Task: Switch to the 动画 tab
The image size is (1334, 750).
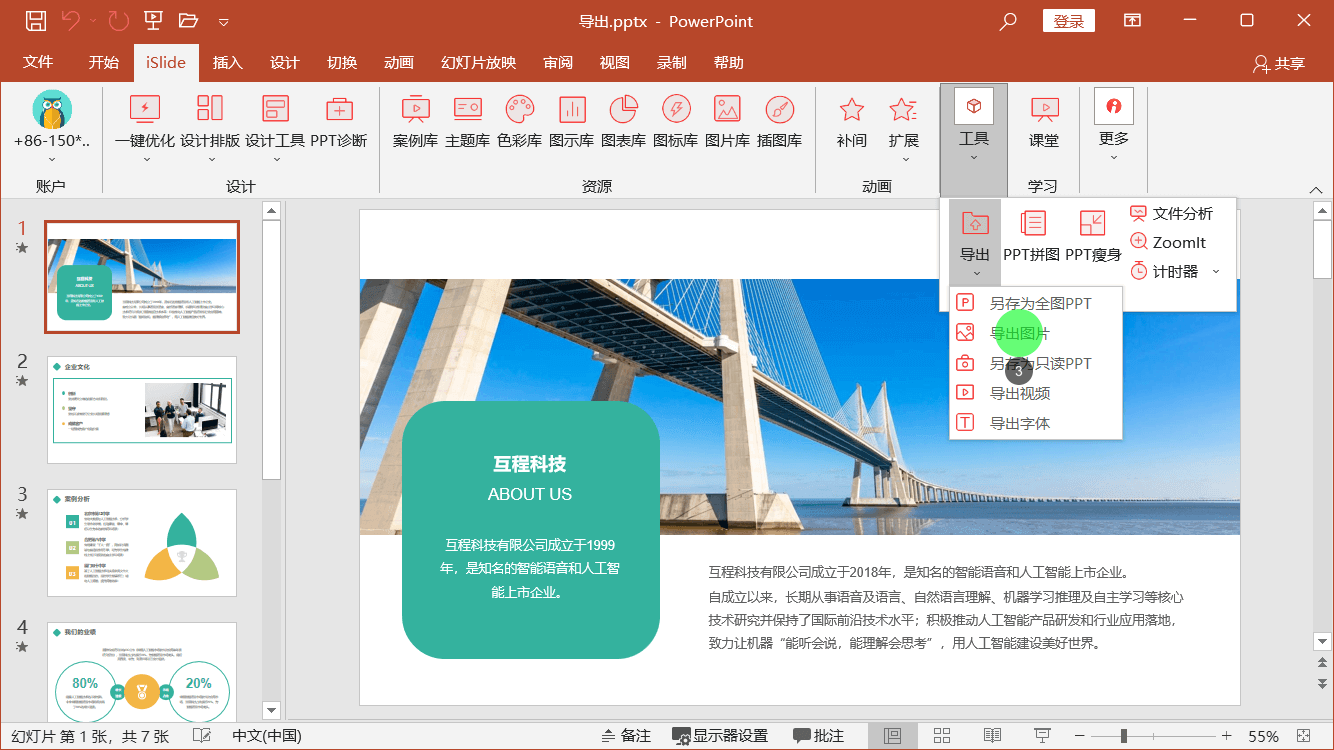Action: click(399, 62)
